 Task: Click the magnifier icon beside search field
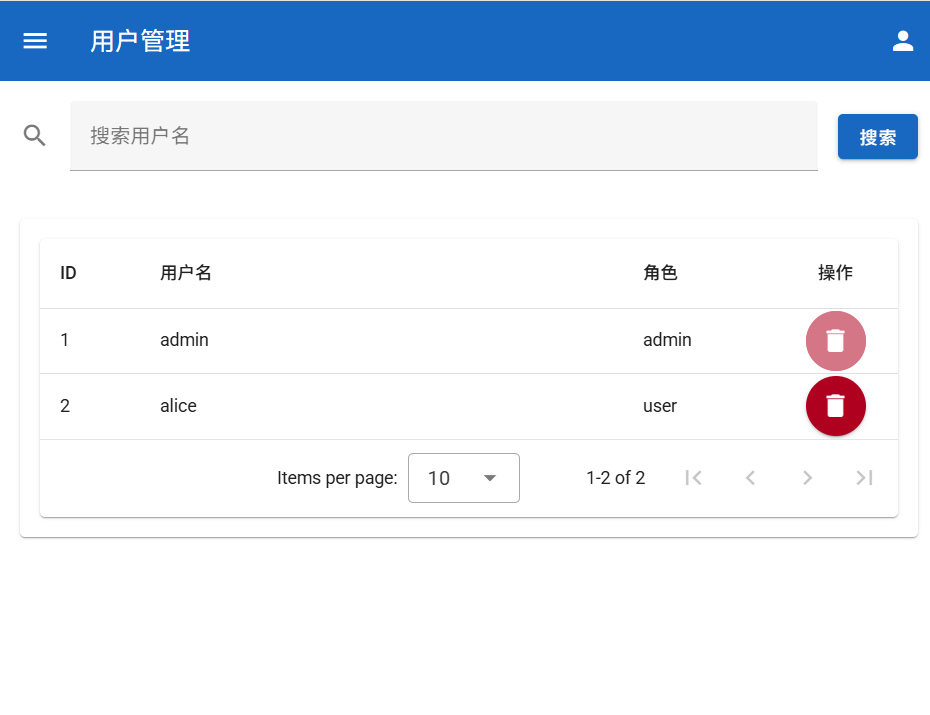pyautogui.click(x=34, y=136)
